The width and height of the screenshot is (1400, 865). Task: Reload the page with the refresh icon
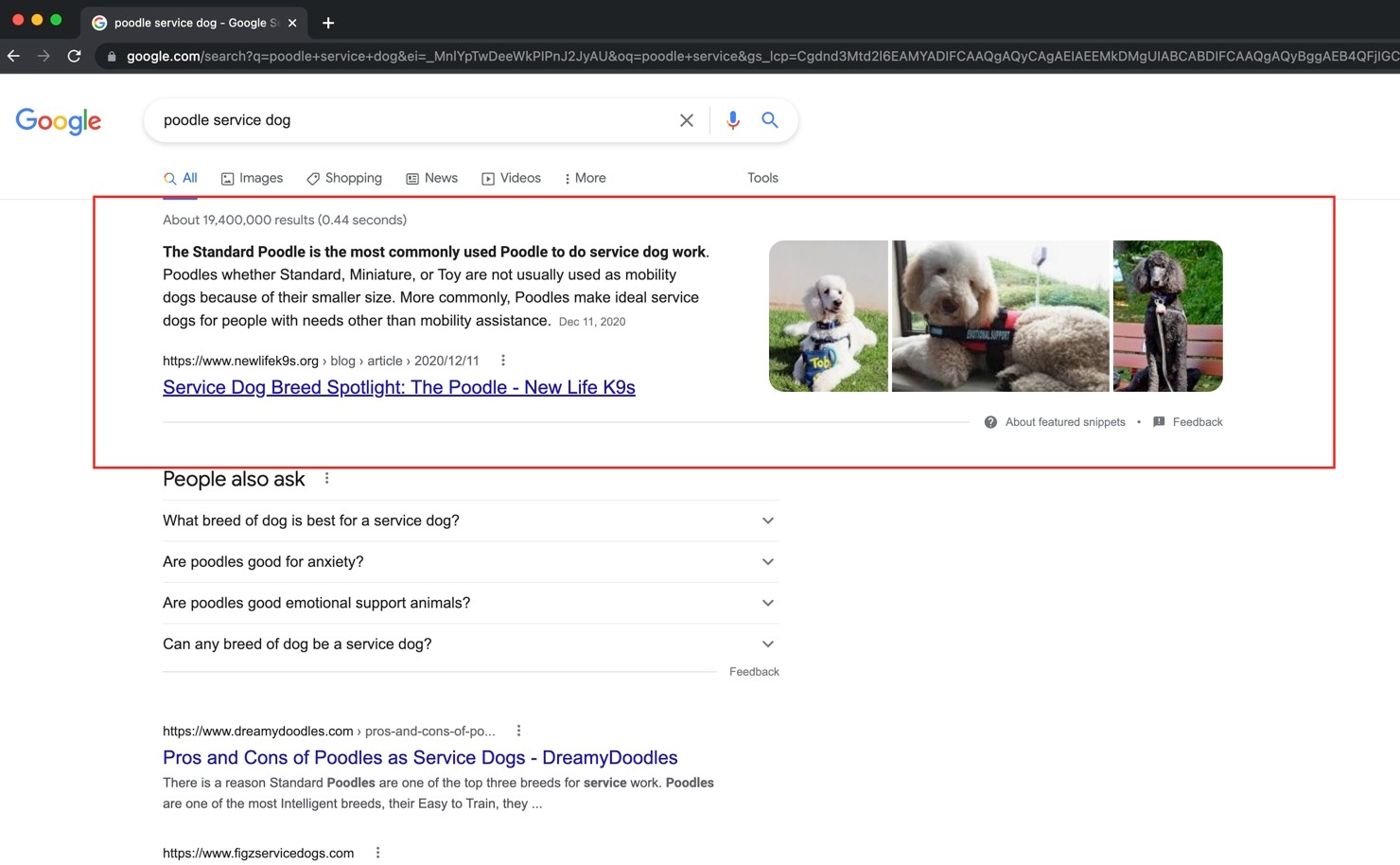pyautogui.click(x=74, y=56)
